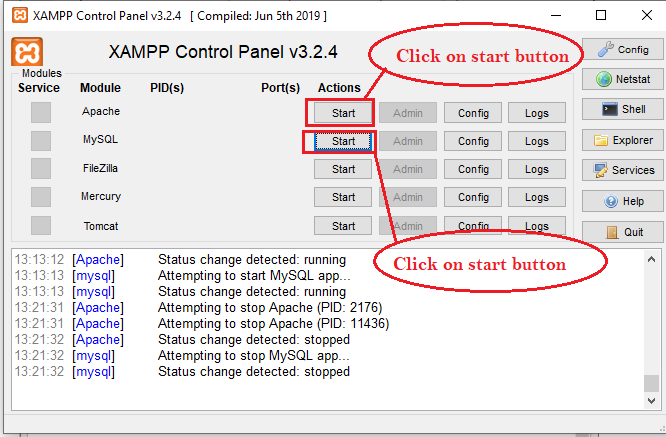Open Config with the wrench icon
This screenshot has height=437, width=666.
(622, 49)
